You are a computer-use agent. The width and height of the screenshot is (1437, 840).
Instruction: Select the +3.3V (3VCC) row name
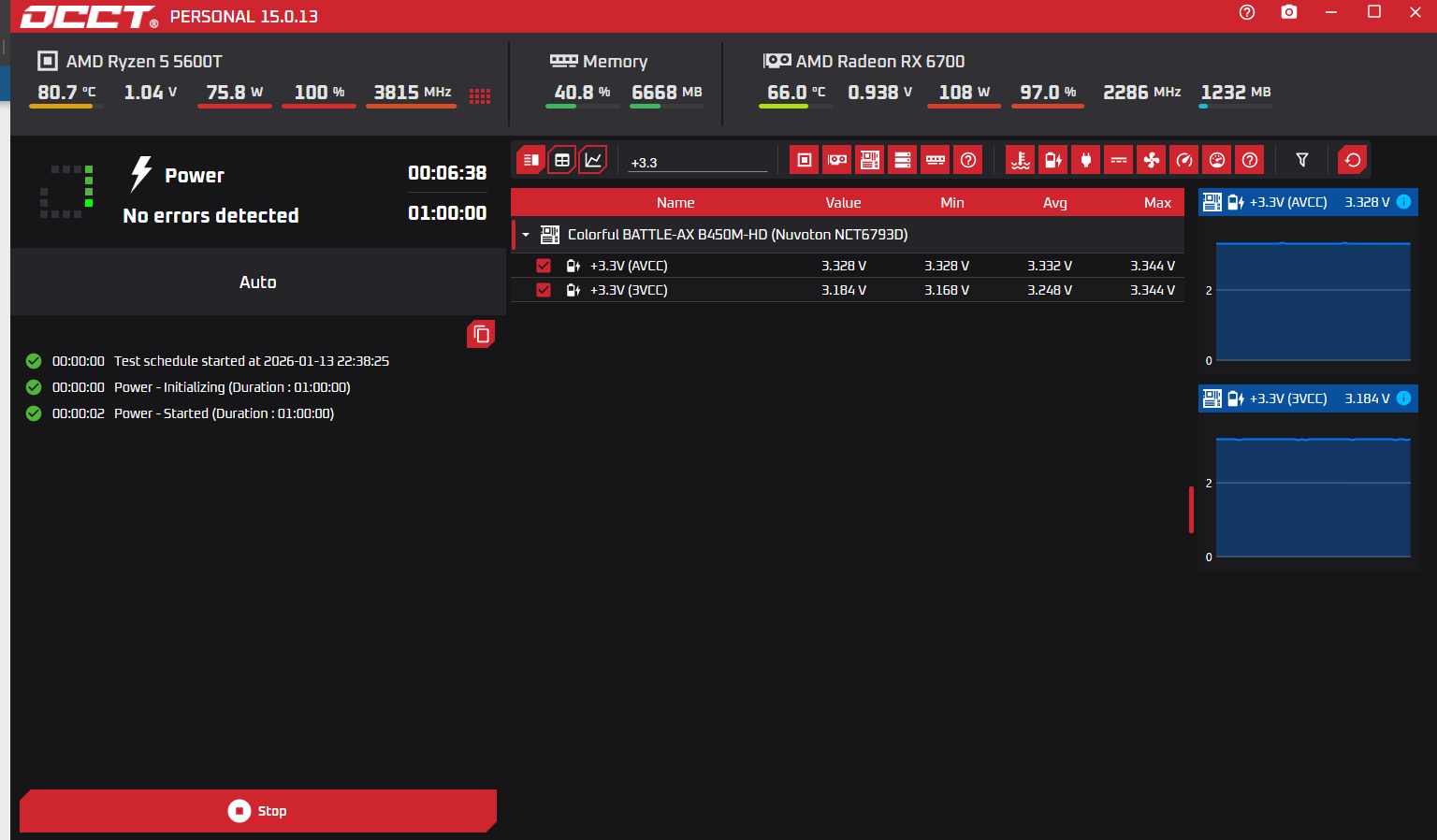pos(629,290)
